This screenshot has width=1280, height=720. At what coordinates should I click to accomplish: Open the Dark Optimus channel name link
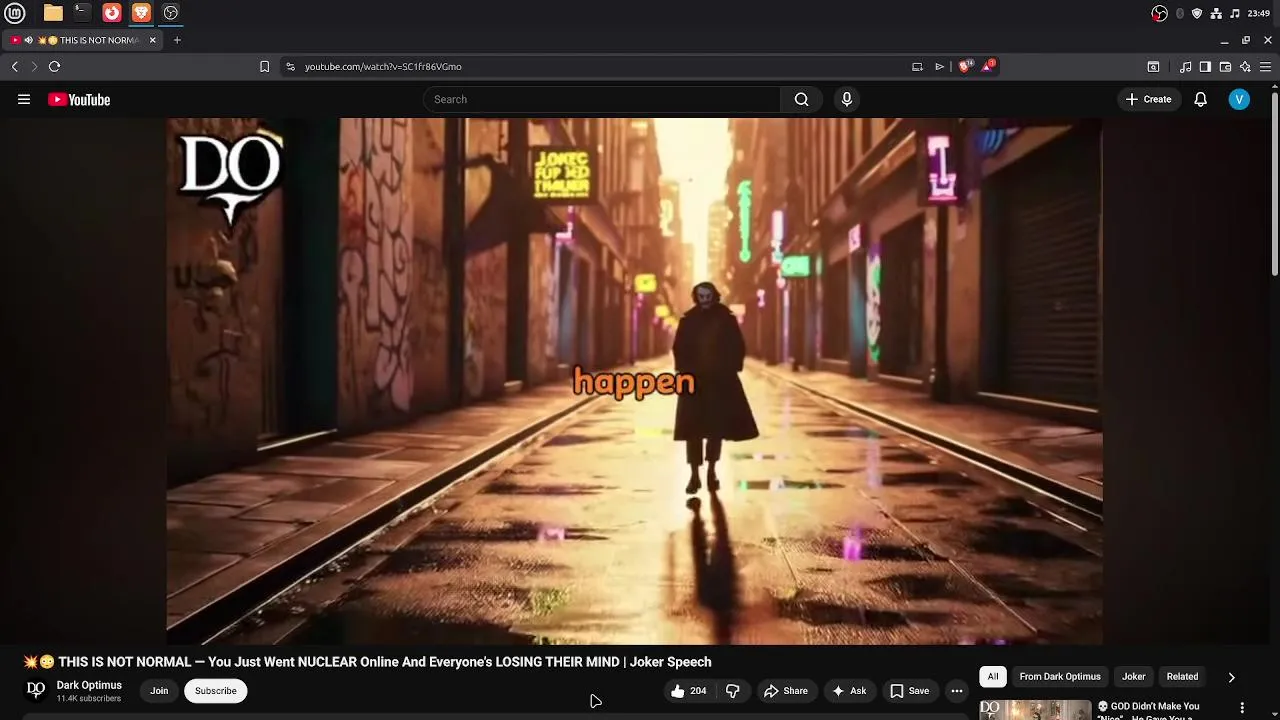89,685
